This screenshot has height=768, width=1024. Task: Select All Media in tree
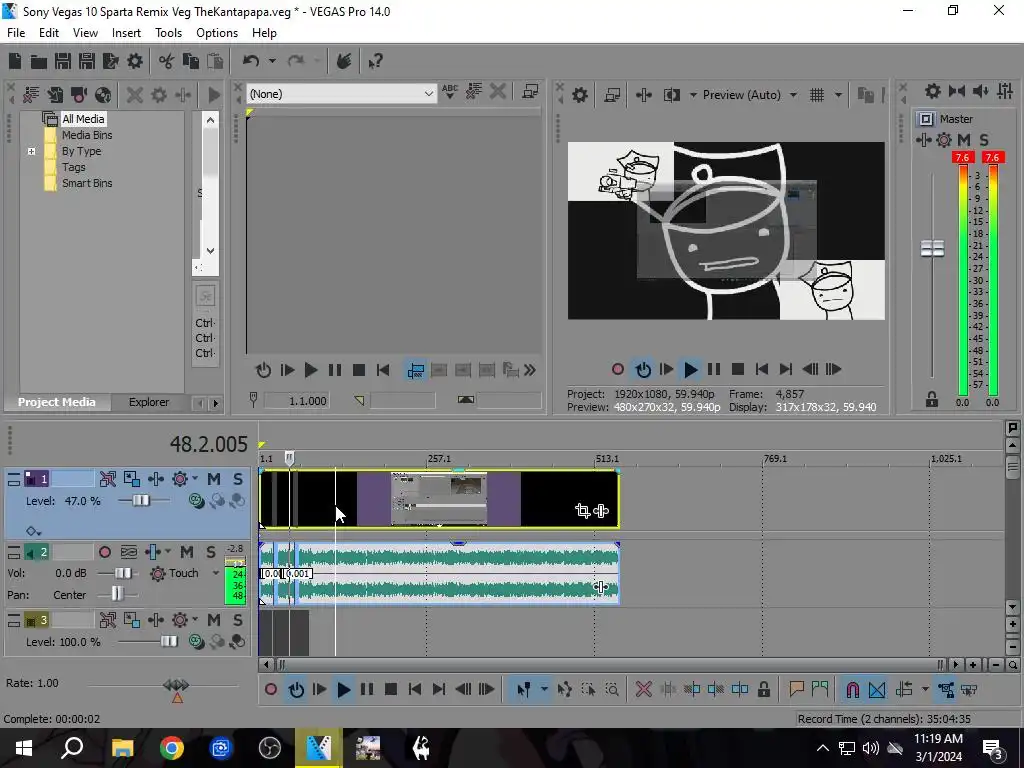(82, 119)
